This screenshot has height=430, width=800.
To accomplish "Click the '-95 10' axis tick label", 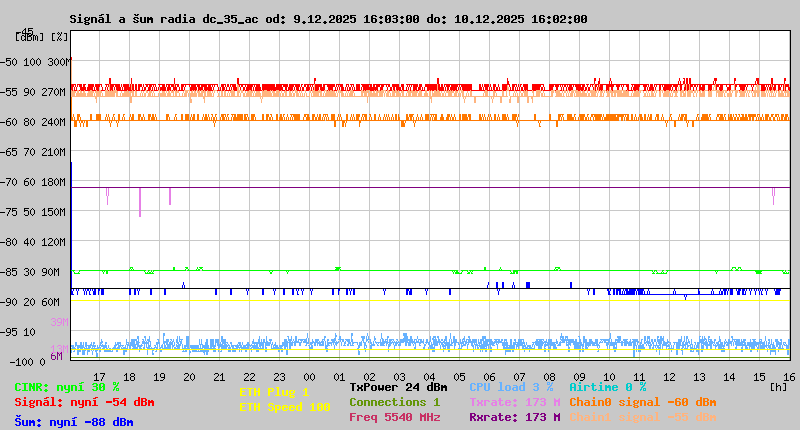I will (x=18, y=333).
